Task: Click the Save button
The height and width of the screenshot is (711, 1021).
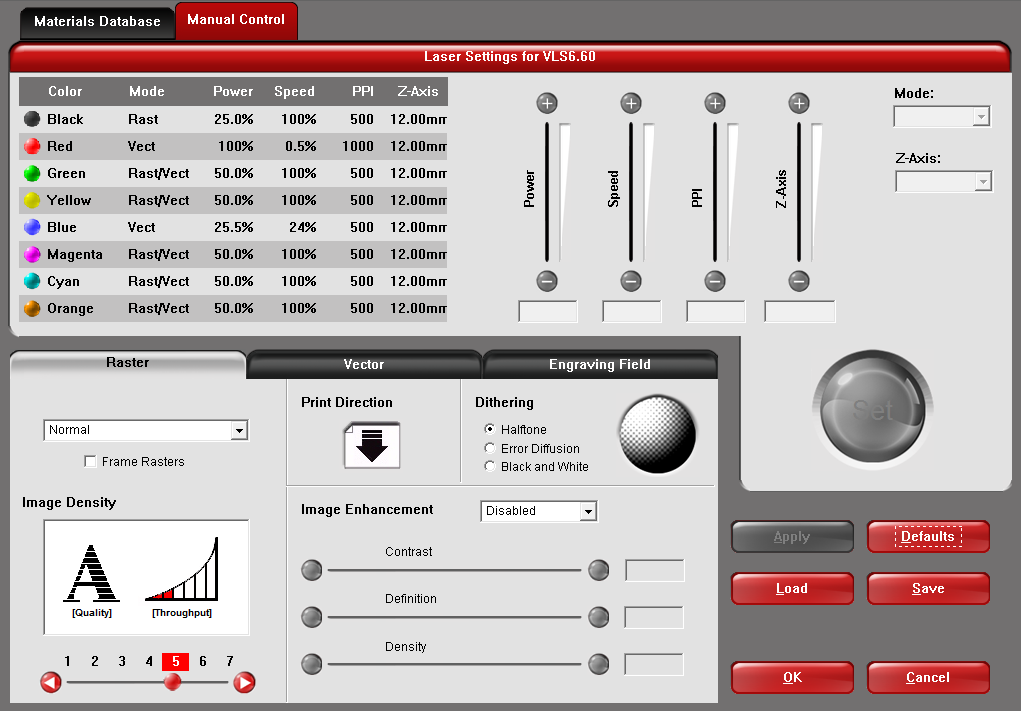Action: click(928, 589)
